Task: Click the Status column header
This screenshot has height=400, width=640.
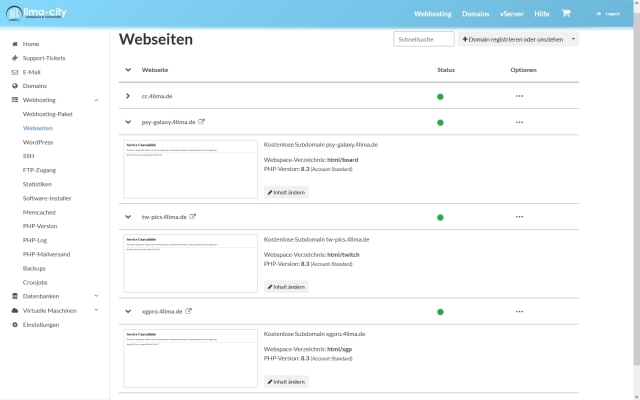Action: pos(446,70)
